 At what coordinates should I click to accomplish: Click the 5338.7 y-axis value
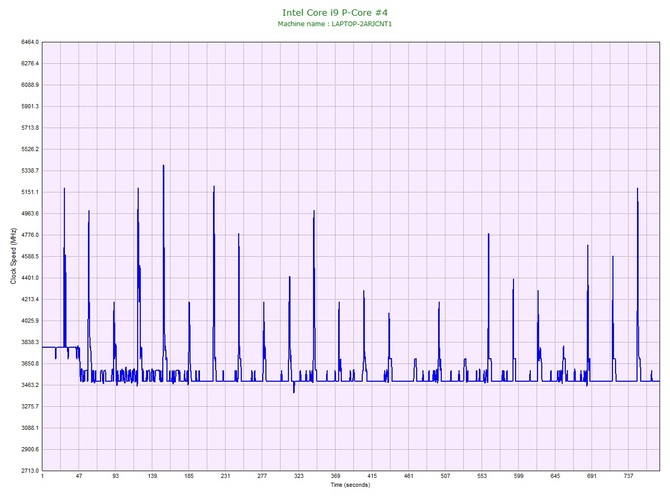[x=30, y=171]
